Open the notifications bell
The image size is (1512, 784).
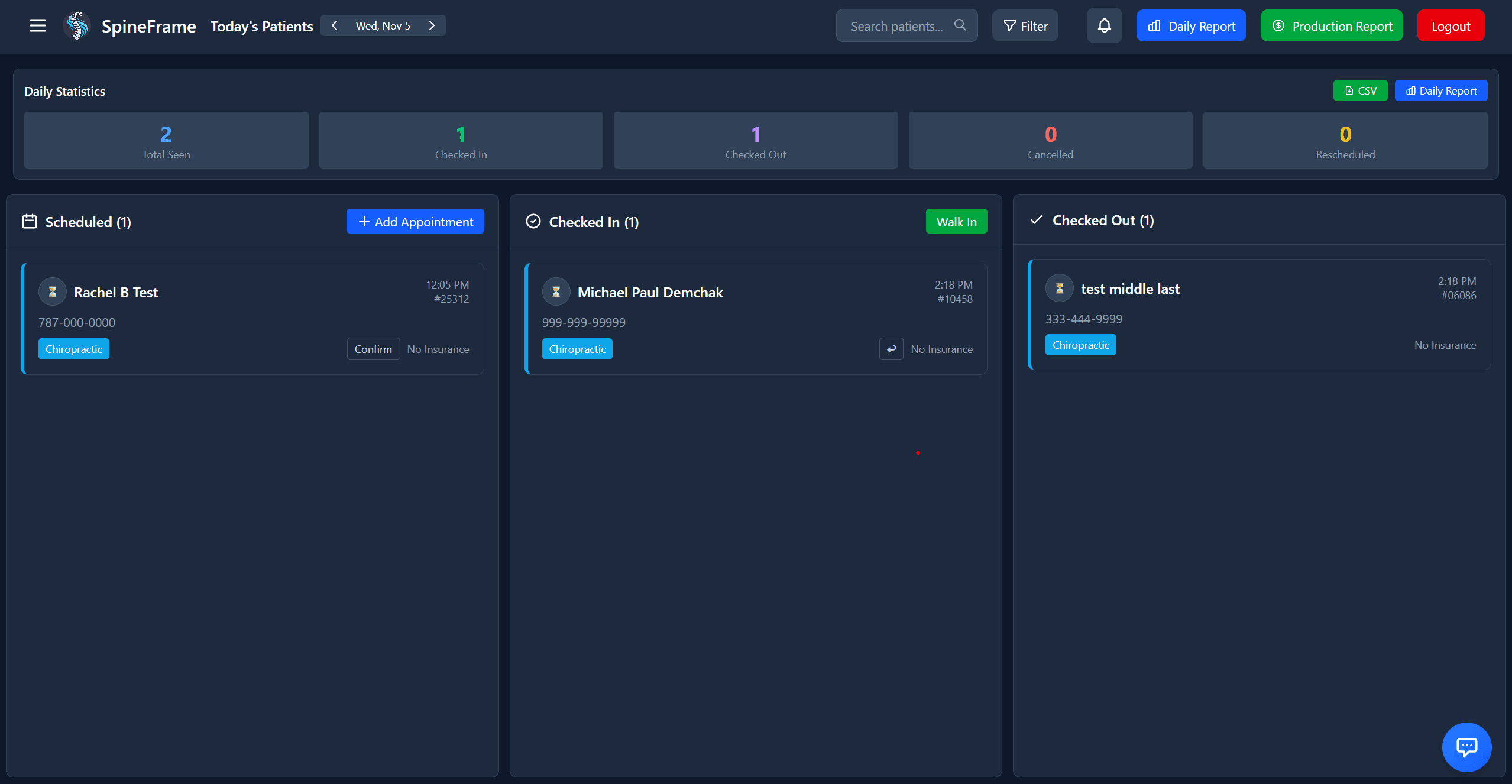point(1104,25)
